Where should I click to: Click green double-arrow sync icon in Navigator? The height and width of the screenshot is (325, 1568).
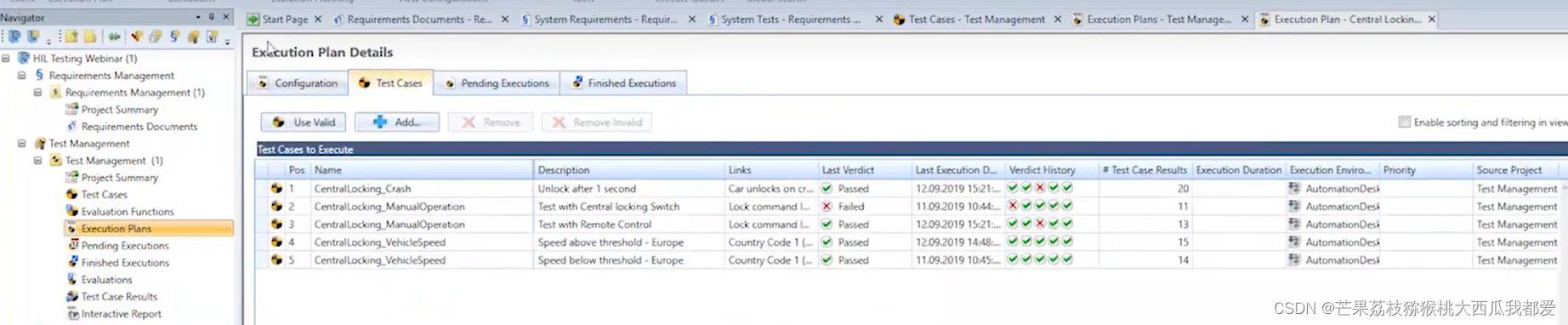(x=114, y=37)
